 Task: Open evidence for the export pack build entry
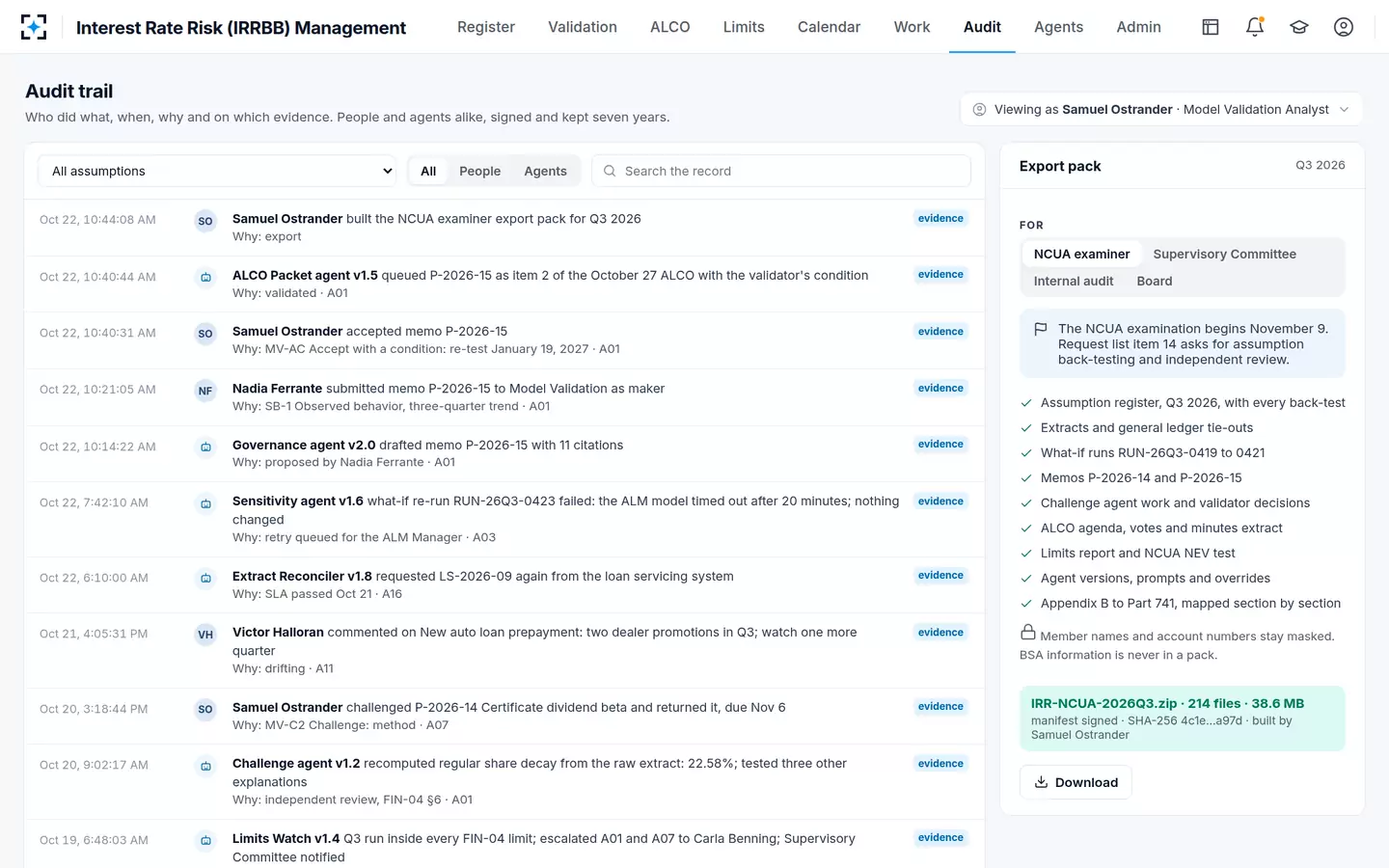[x=940, y=219]
